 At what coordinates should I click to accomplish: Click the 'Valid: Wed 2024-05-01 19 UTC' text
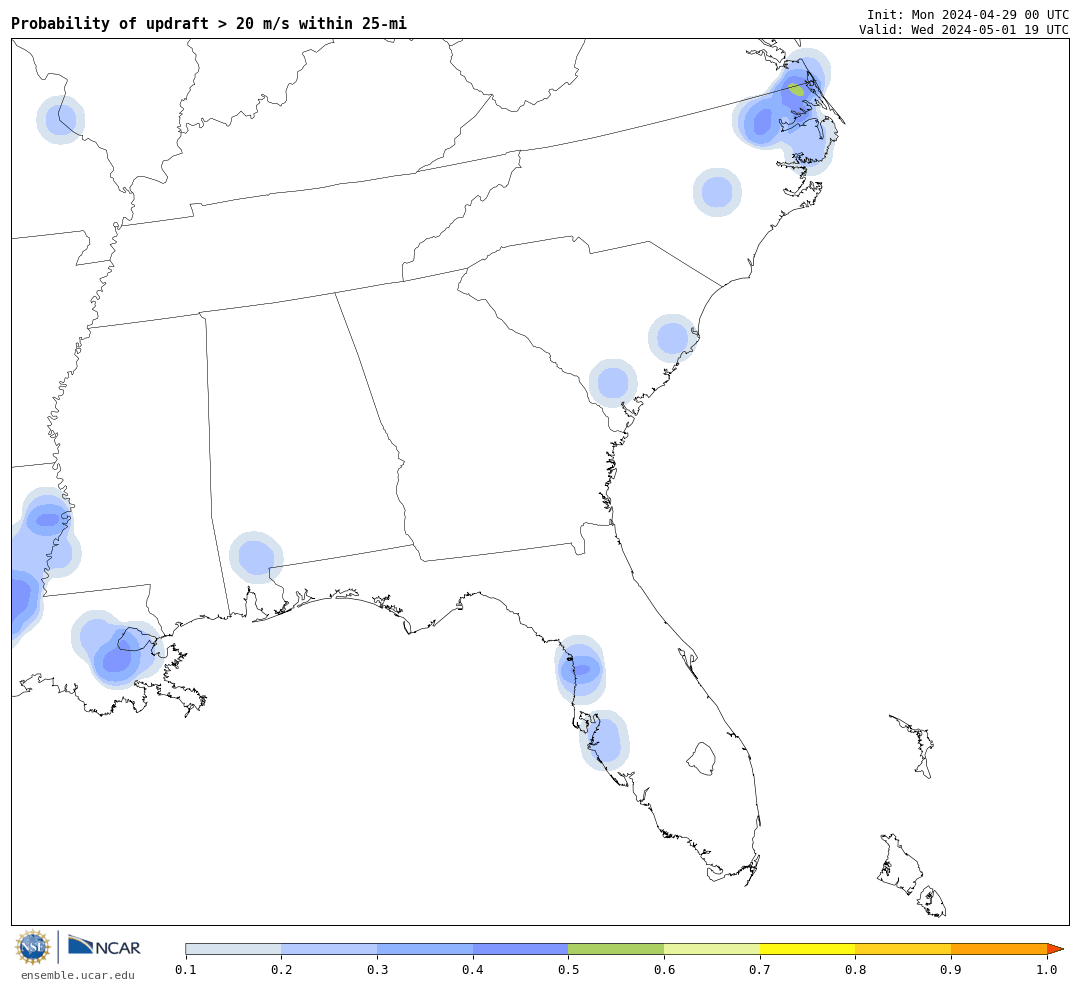coord(964,30)
